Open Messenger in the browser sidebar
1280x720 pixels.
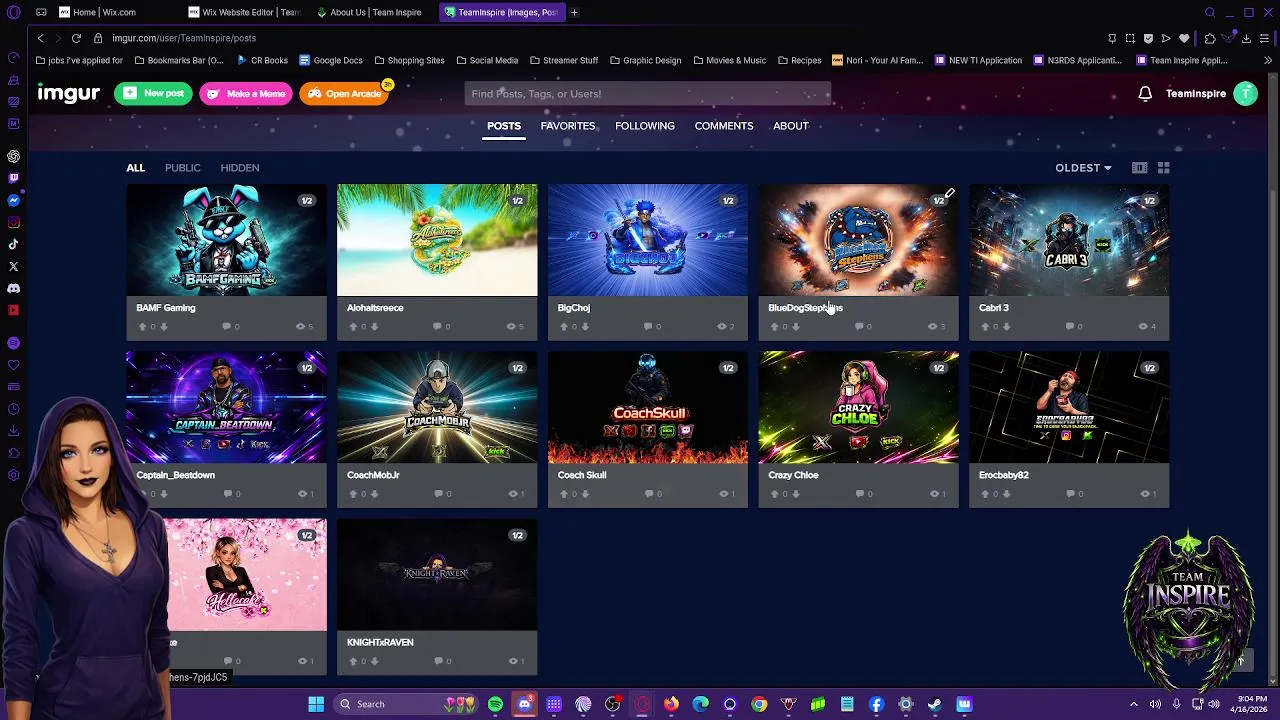pos(13,200)
